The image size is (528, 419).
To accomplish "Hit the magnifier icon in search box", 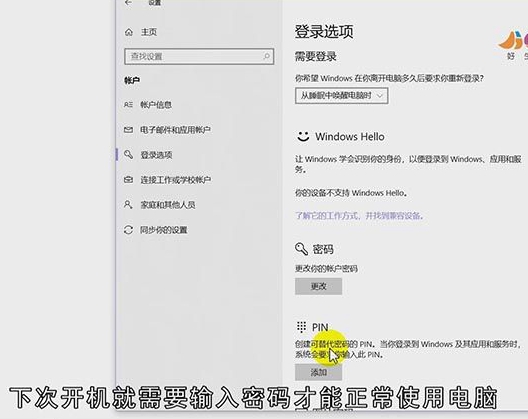I will 266,56.
